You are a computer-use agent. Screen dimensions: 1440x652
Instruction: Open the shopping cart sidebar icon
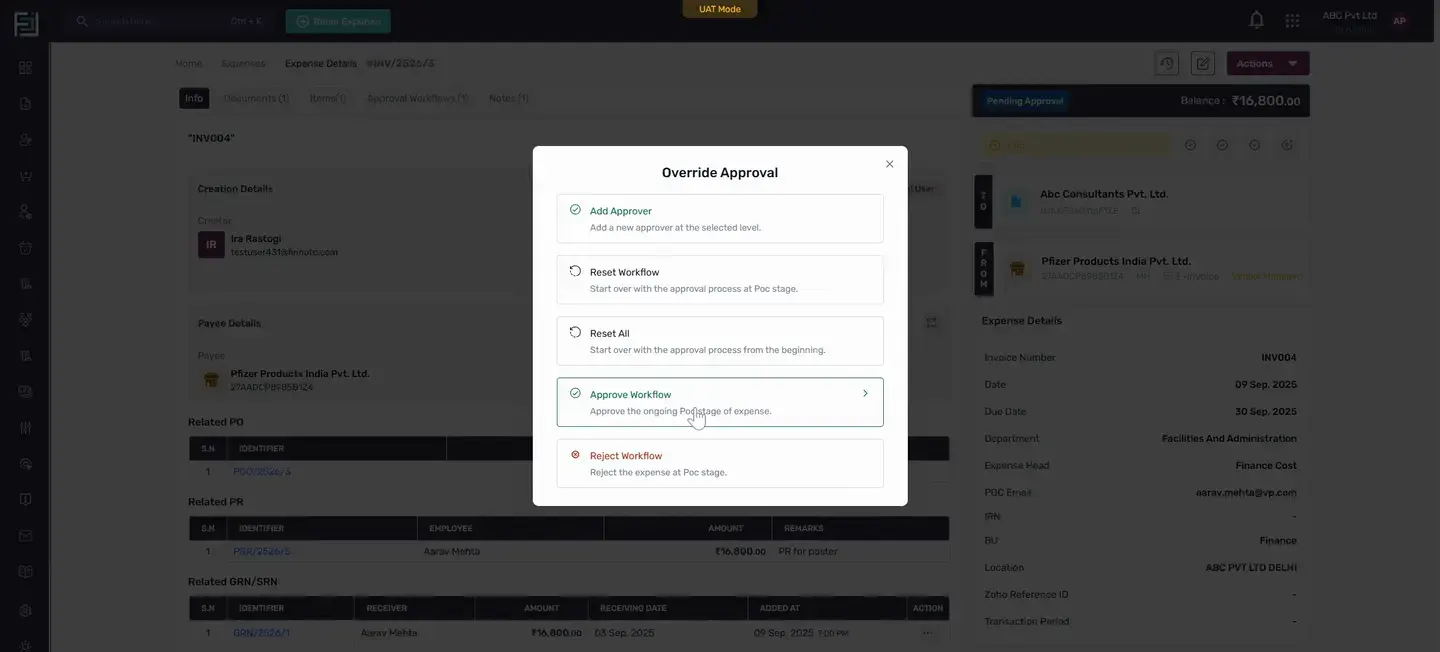click(x=25, y=175)
